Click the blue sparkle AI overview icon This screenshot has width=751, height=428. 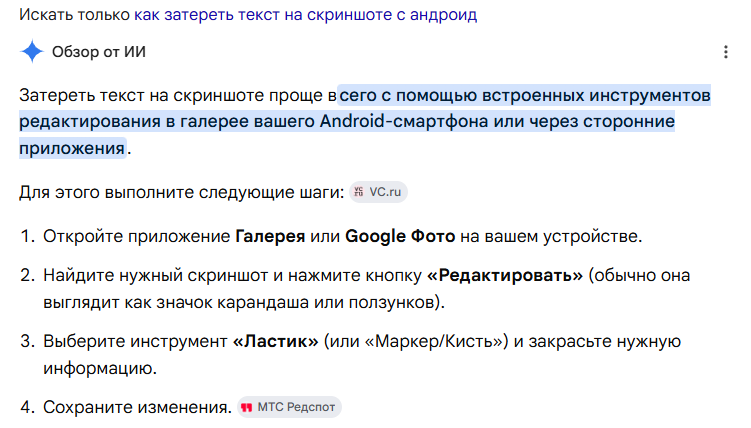(32, 51)
